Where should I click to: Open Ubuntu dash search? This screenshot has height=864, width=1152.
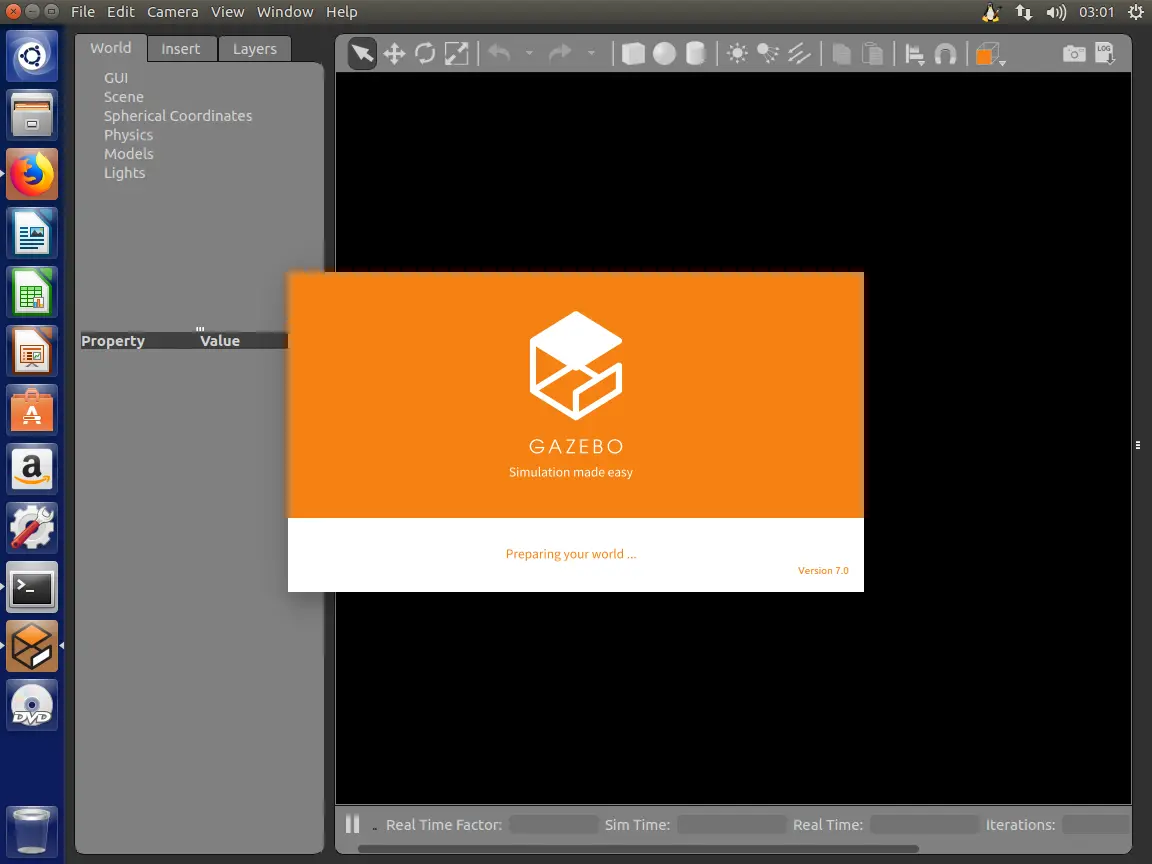[32, 56]
